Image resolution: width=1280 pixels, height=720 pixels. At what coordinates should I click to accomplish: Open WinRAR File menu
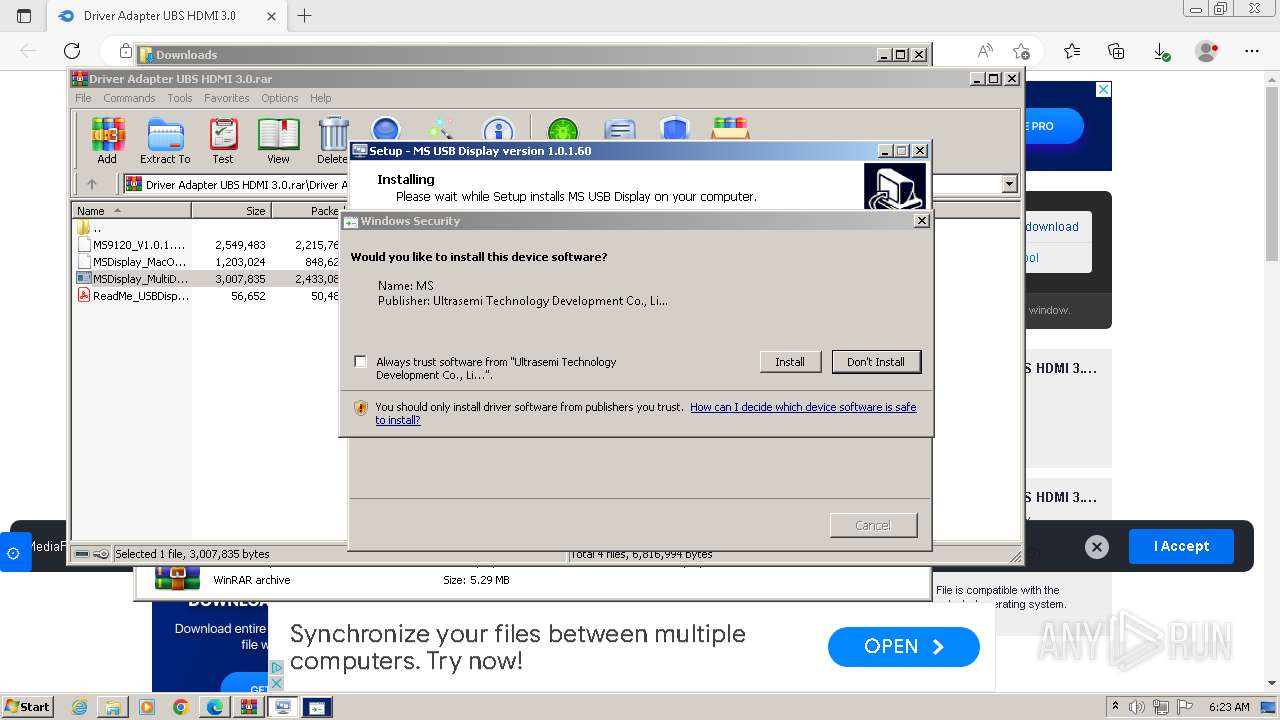click(x=83, y=98)
